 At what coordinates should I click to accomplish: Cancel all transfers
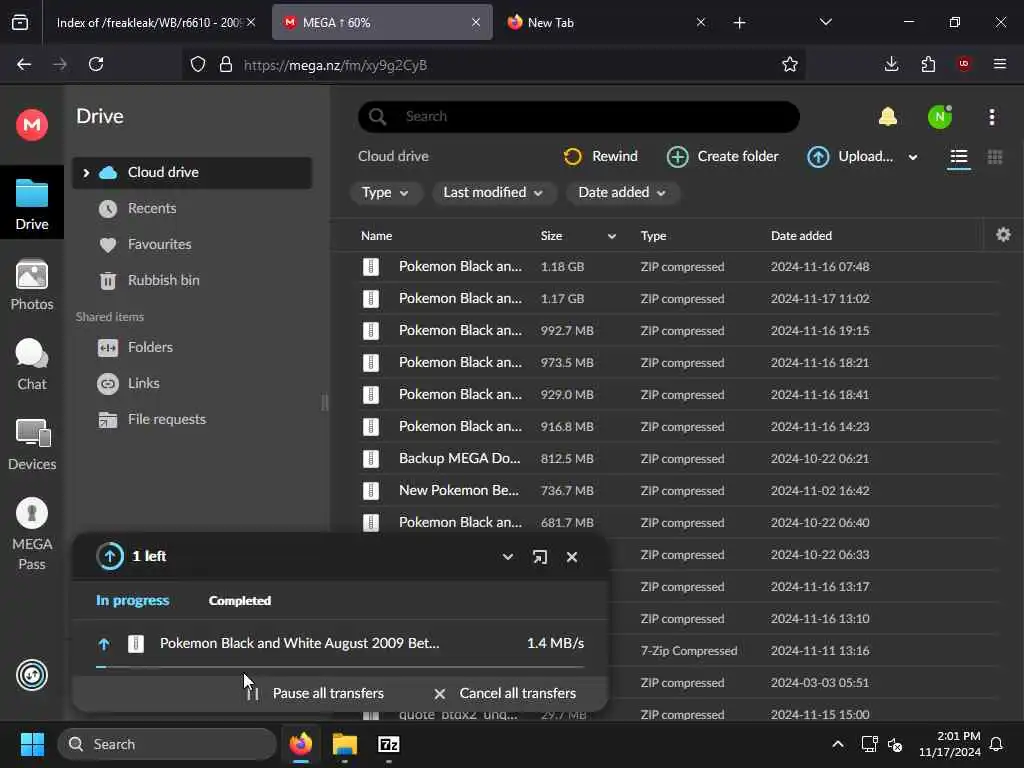pos(505,693)
